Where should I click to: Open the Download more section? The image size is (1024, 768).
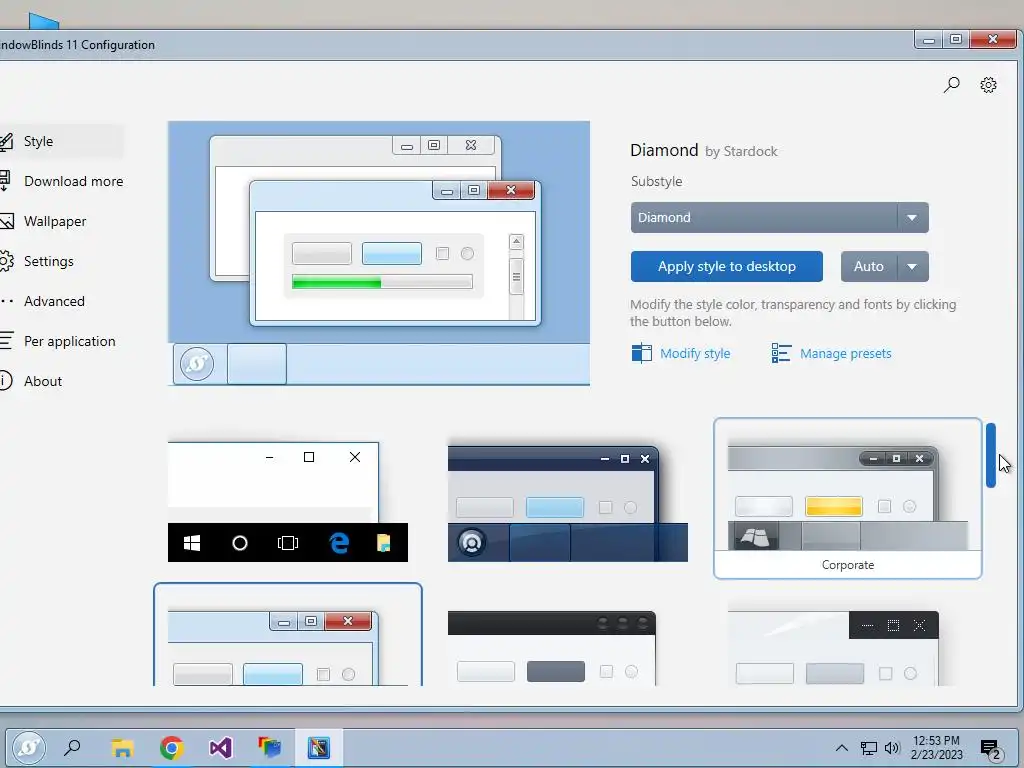tap(73, 181)
